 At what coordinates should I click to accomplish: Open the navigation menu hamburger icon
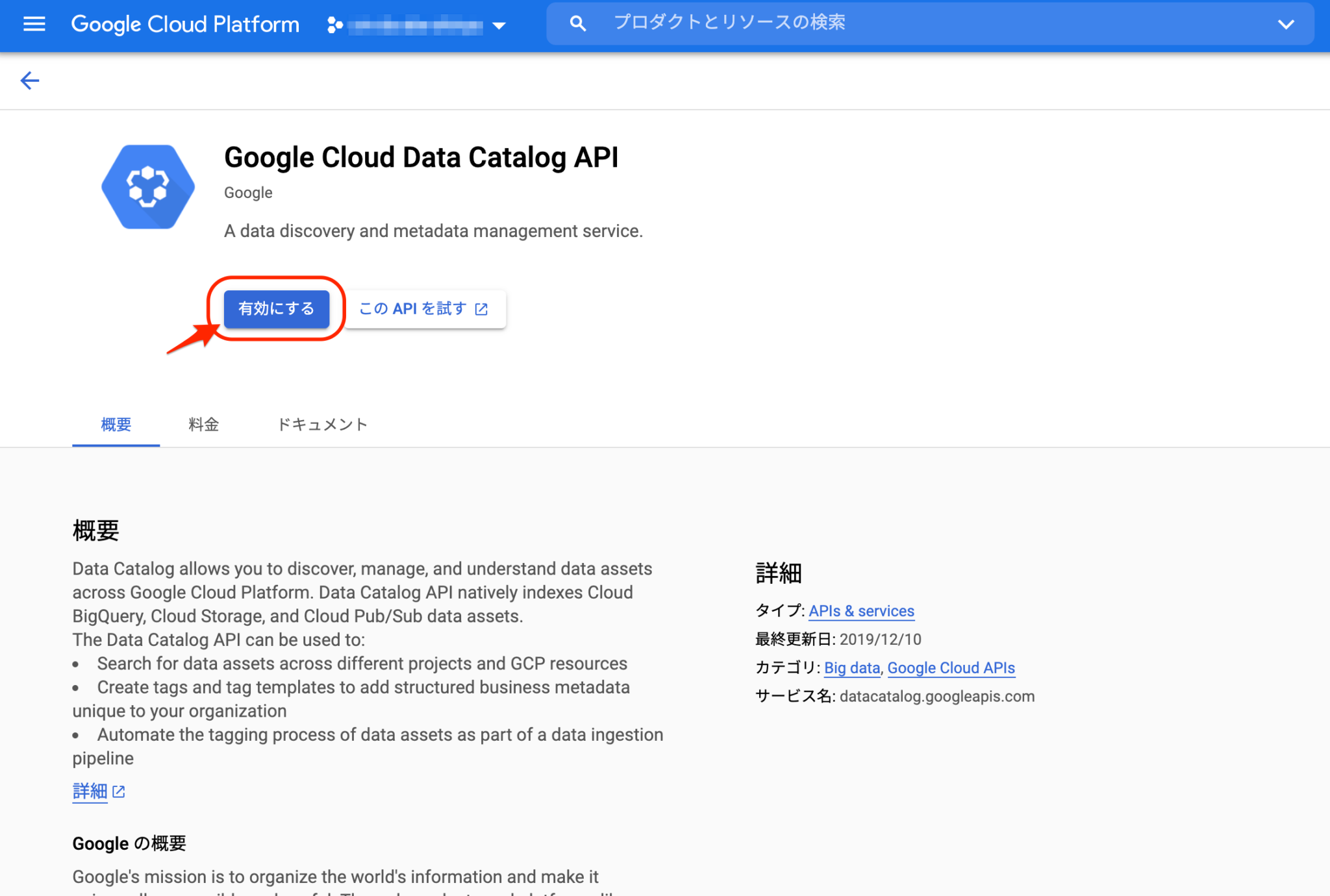point(33,24)
